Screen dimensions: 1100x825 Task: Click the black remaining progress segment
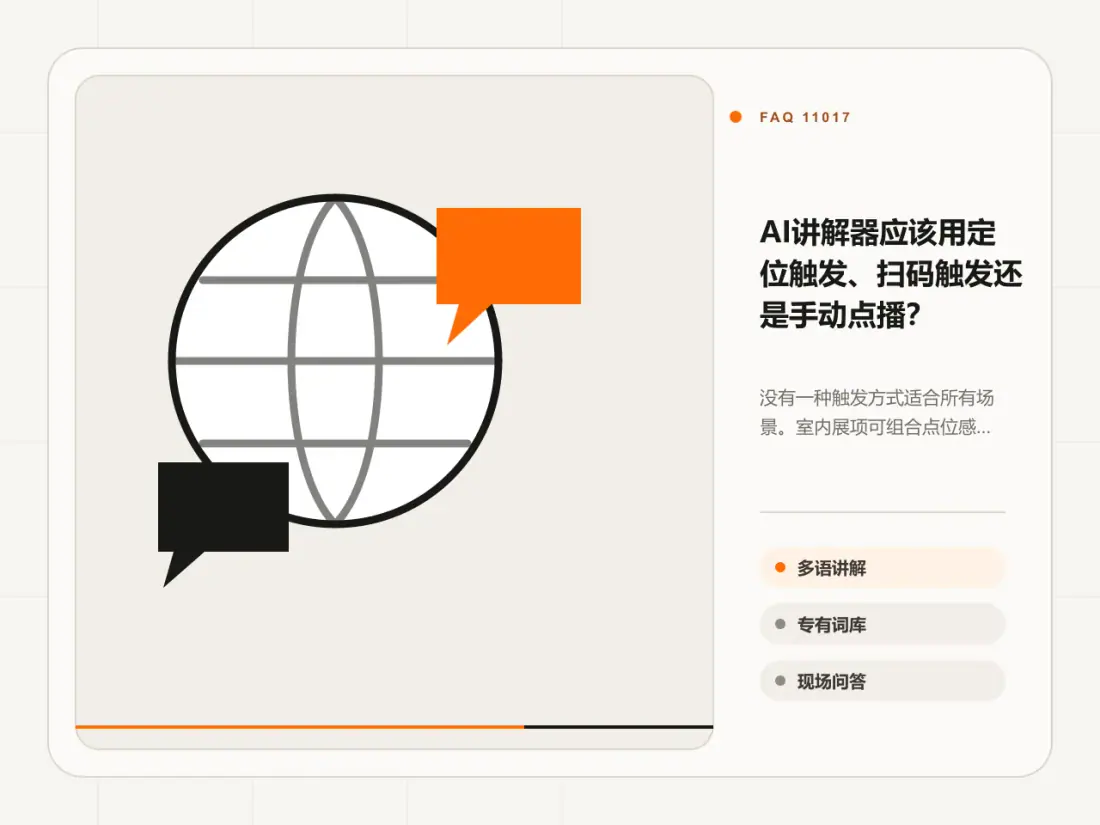tap(619, 727)
